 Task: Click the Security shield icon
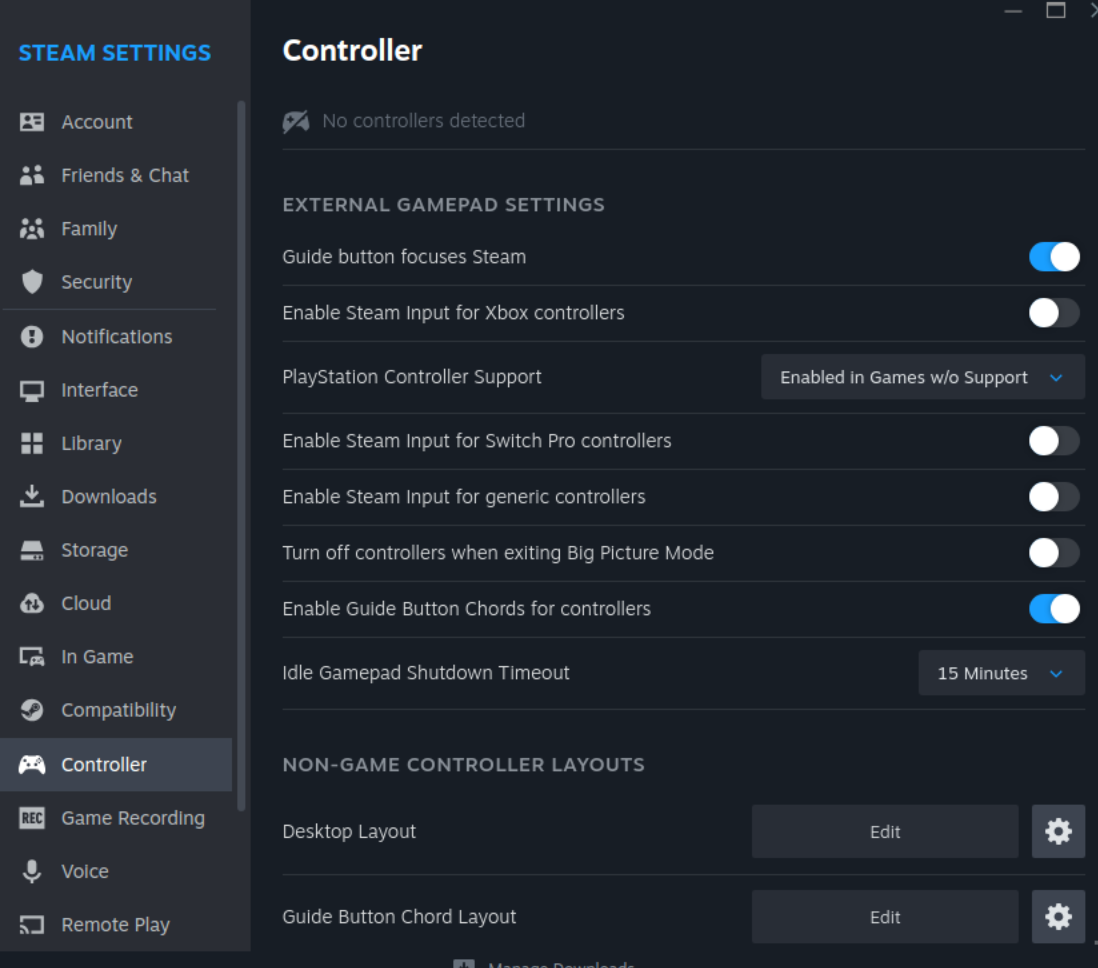point(32,282)
